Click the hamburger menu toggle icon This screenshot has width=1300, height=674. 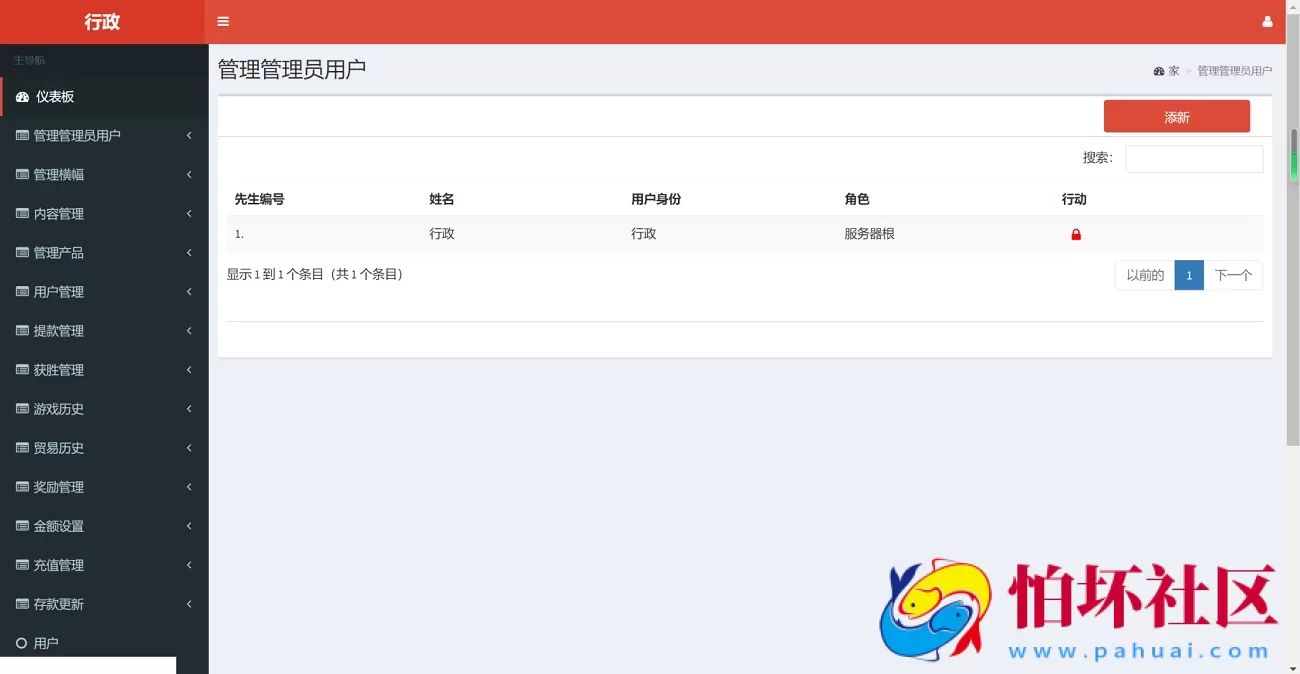(x=223, y=22)
